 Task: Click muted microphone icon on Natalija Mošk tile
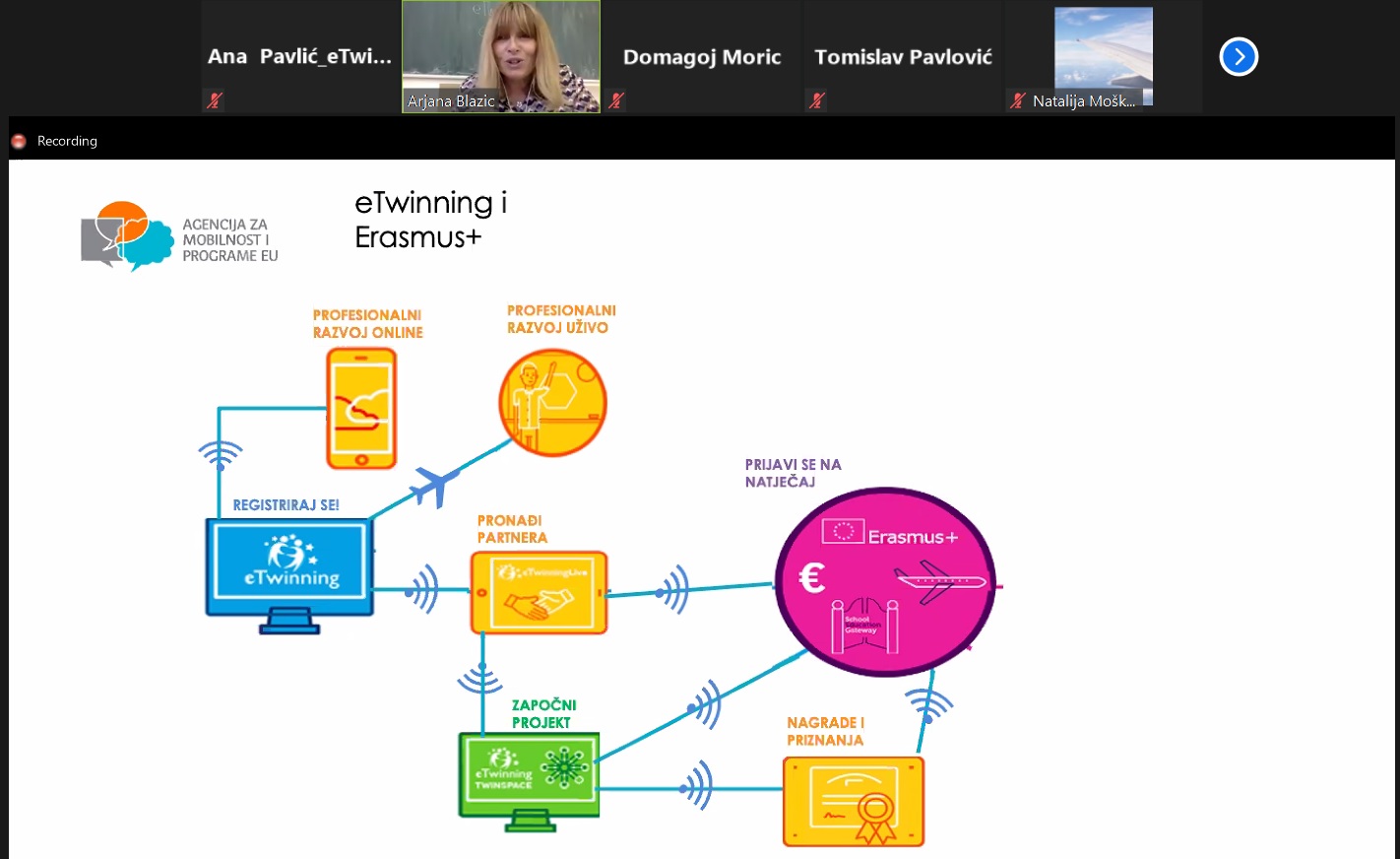(1018, 100)
